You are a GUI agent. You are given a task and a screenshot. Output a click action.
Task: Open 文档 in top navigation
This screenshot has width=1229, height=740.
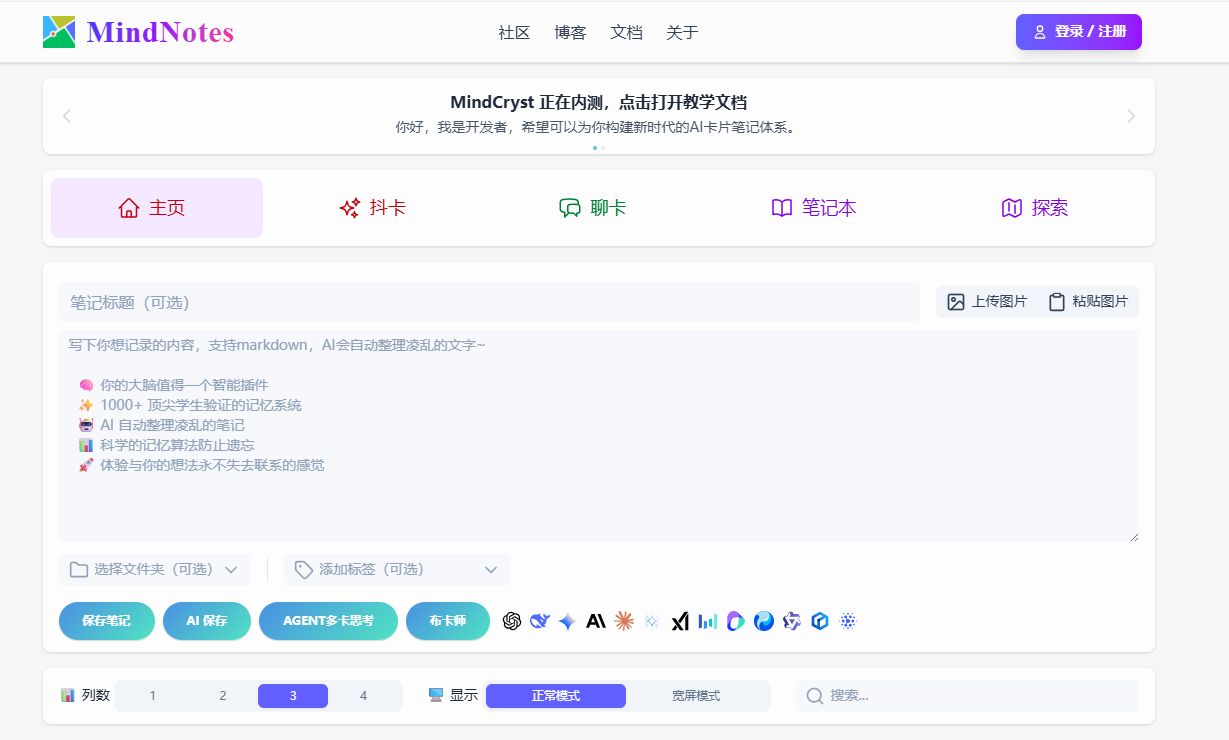(x=626, y=32)
